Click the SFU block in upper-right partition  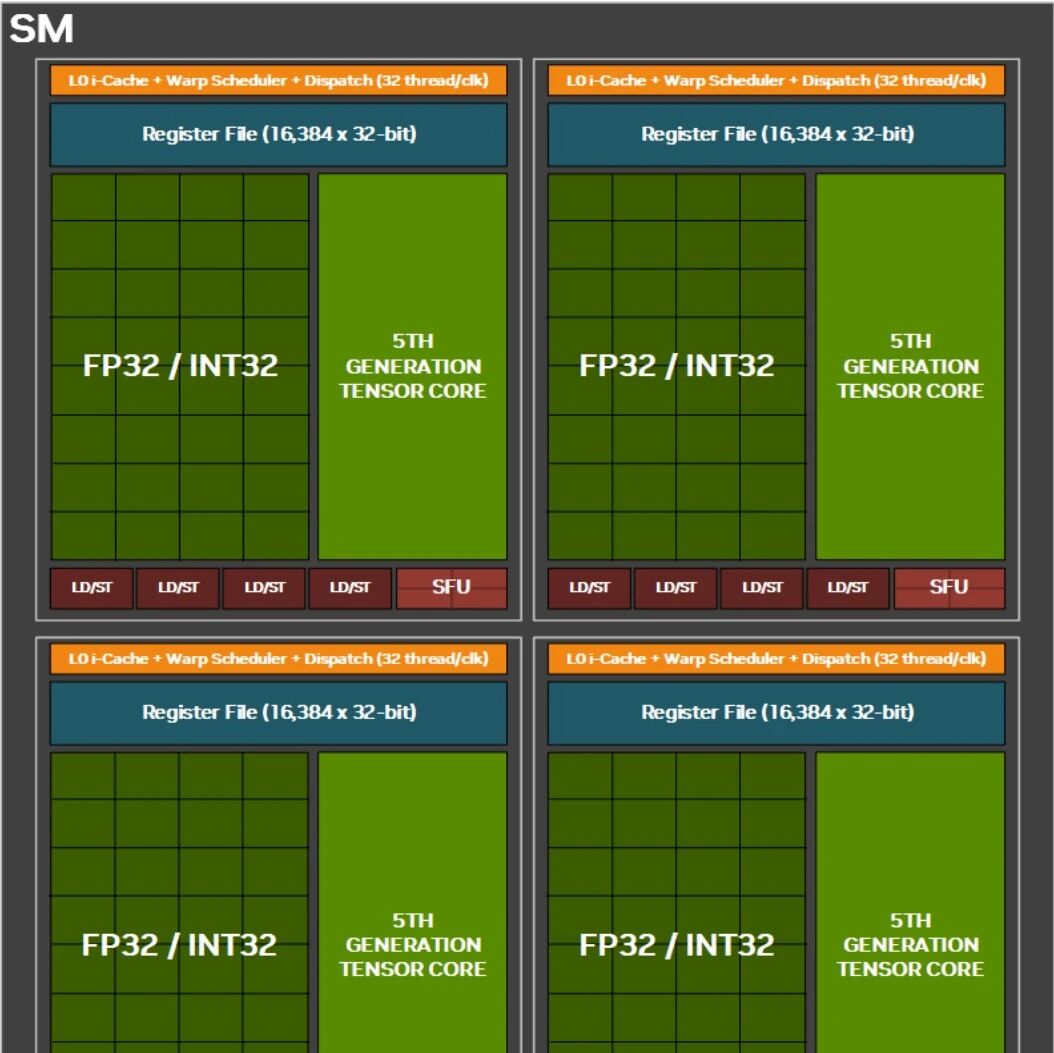click(x=949, y=588)
